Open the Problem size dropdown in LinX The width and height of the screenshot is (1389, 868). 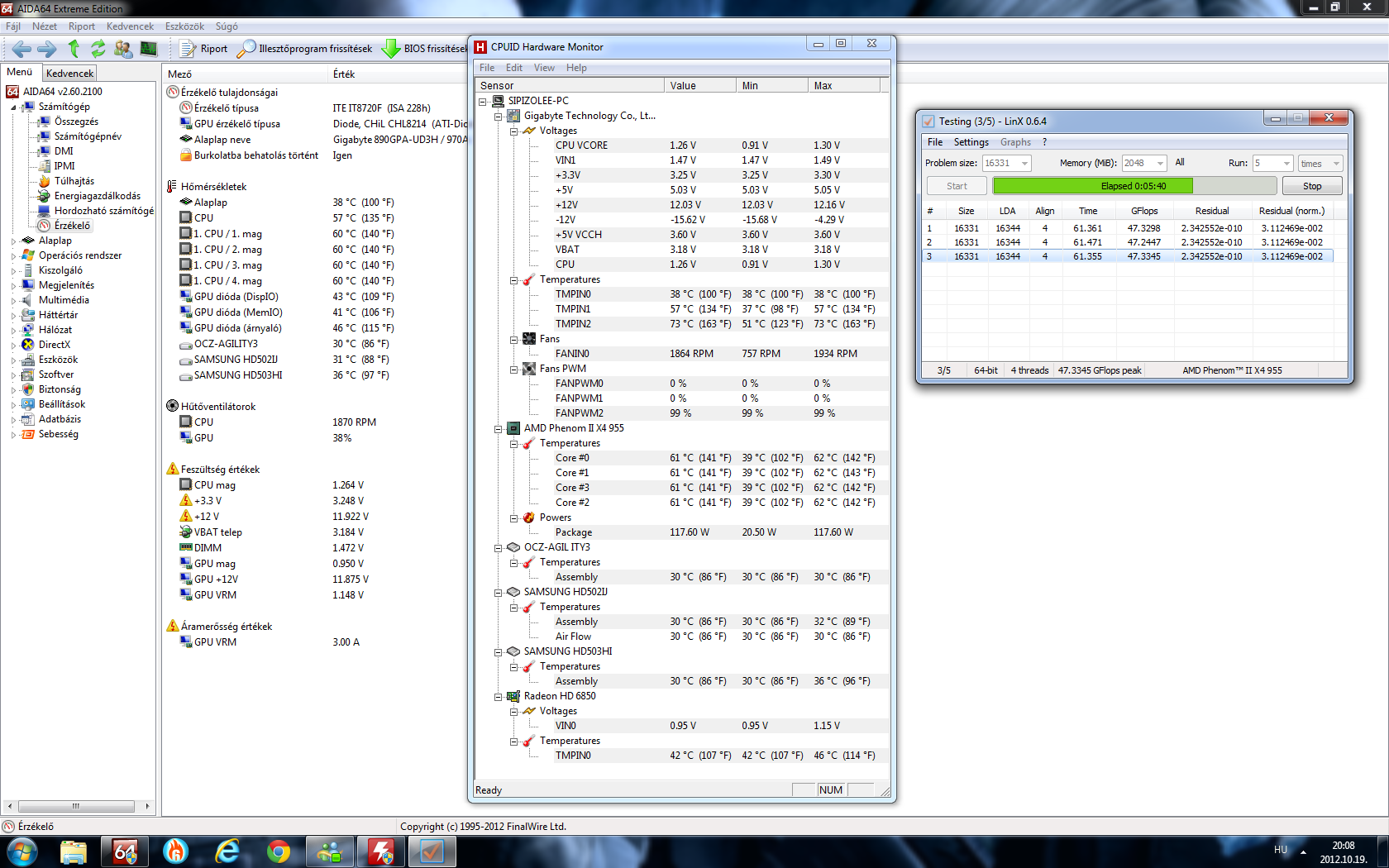[x=1024, y=164]
